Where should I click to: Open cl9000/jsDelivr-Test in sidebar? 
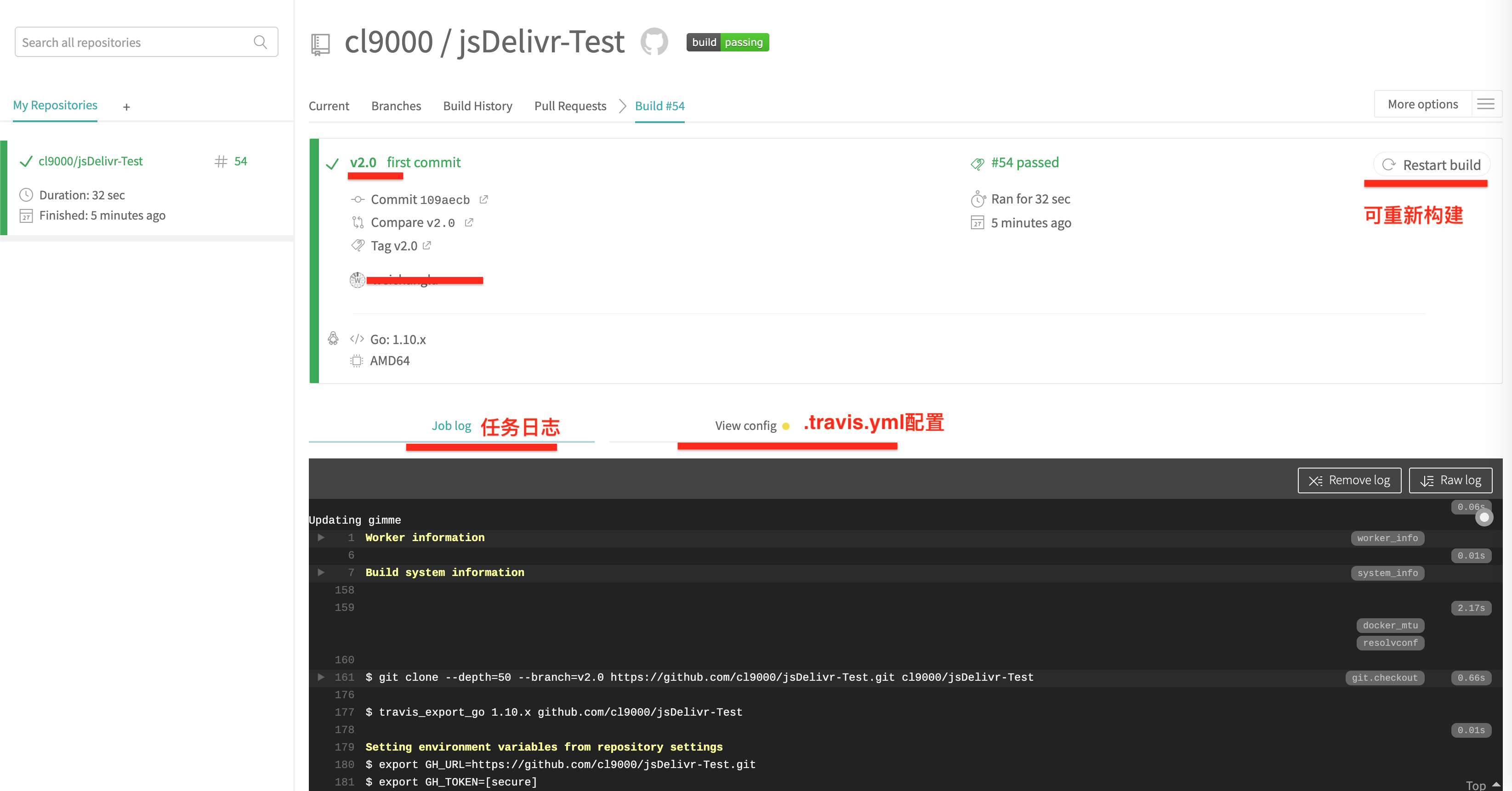(x=91, y=161)
